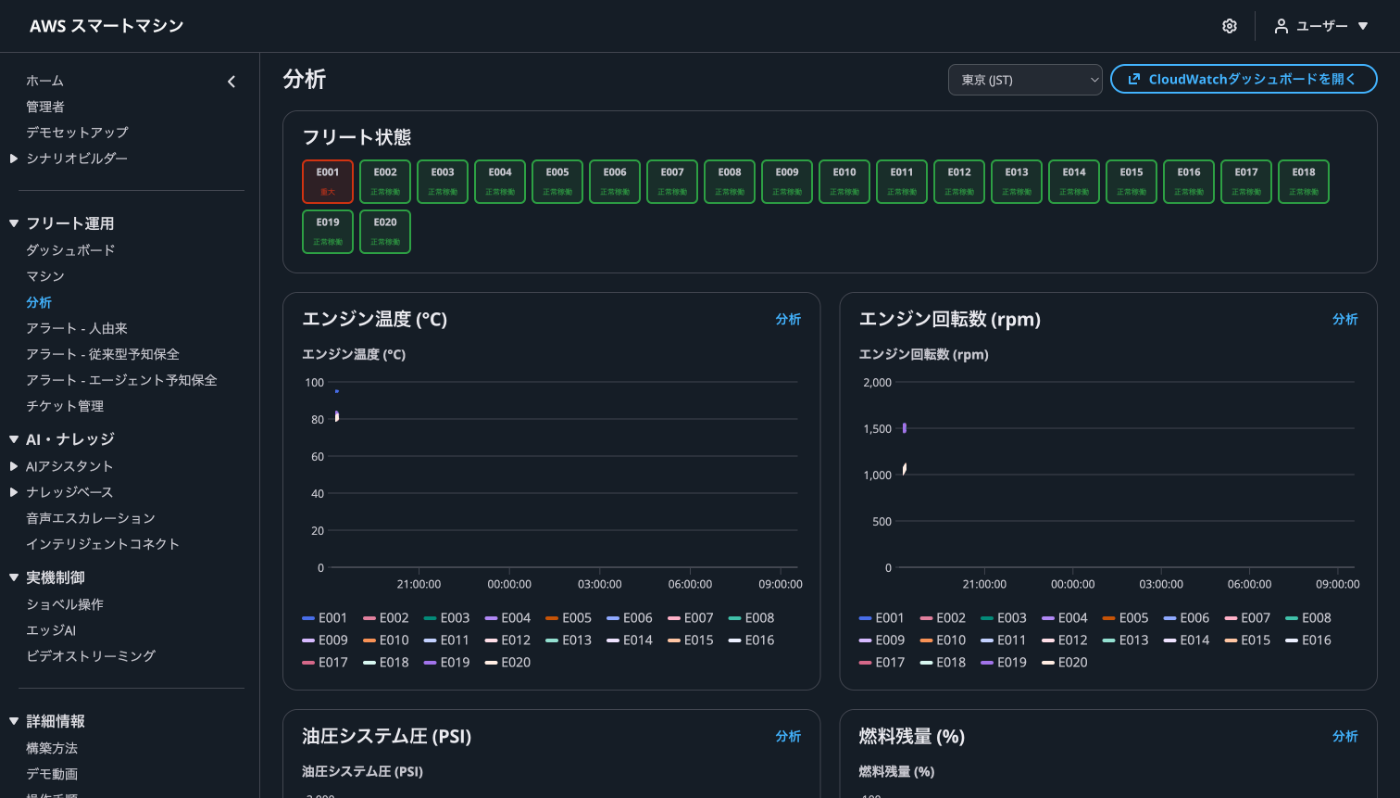The width and height of the screenshot is (1400, 798).
Task: Select the E005 fleet tile
Action: pos(557,182)
